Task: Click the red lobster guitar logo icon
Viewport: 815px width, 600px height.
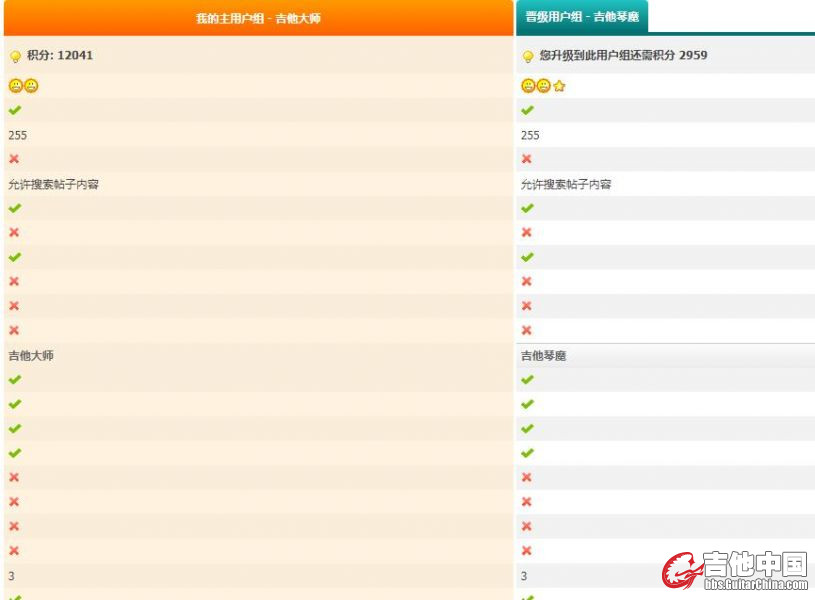Action: pos(681,570)
